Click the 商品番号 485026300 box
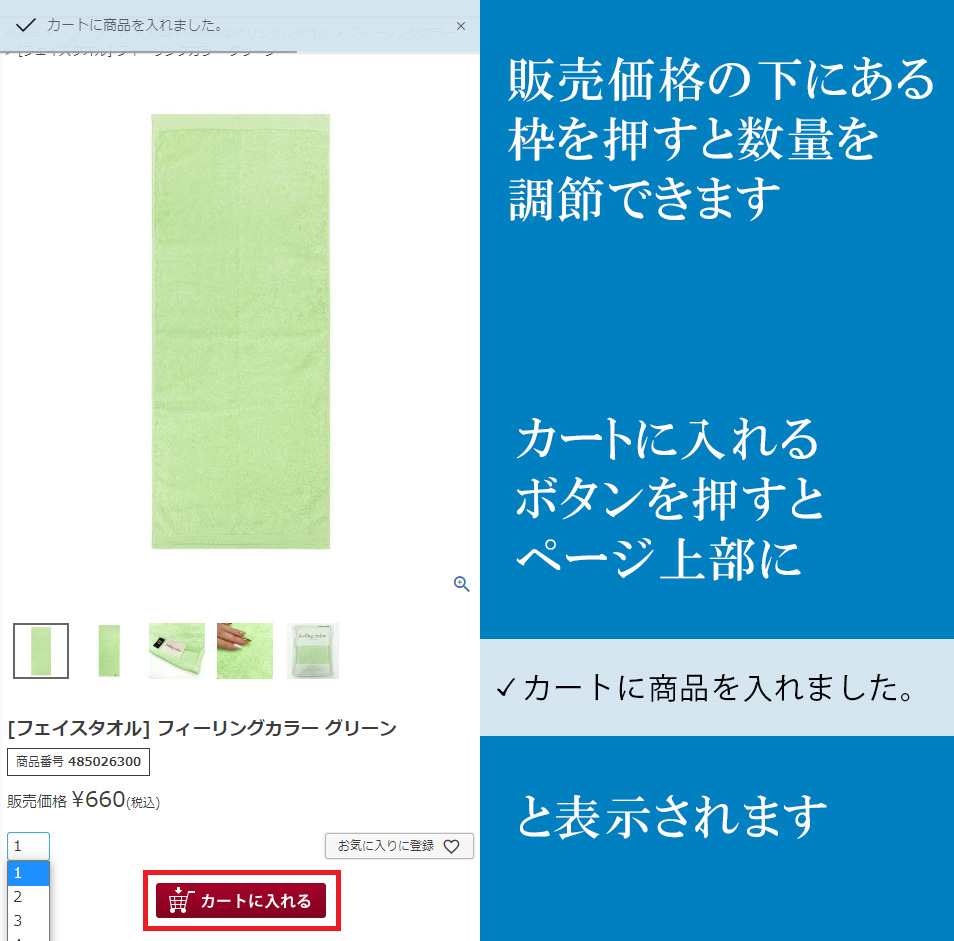Viewport: 954px width, 941px height. 78,762
